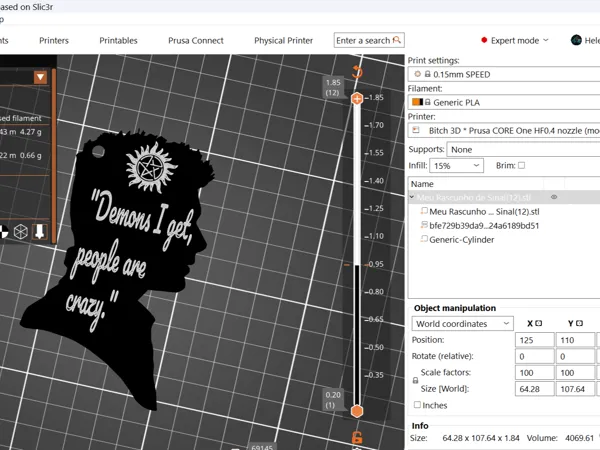
Task: Click the Y axis reset icon
Action: (579, 323)
